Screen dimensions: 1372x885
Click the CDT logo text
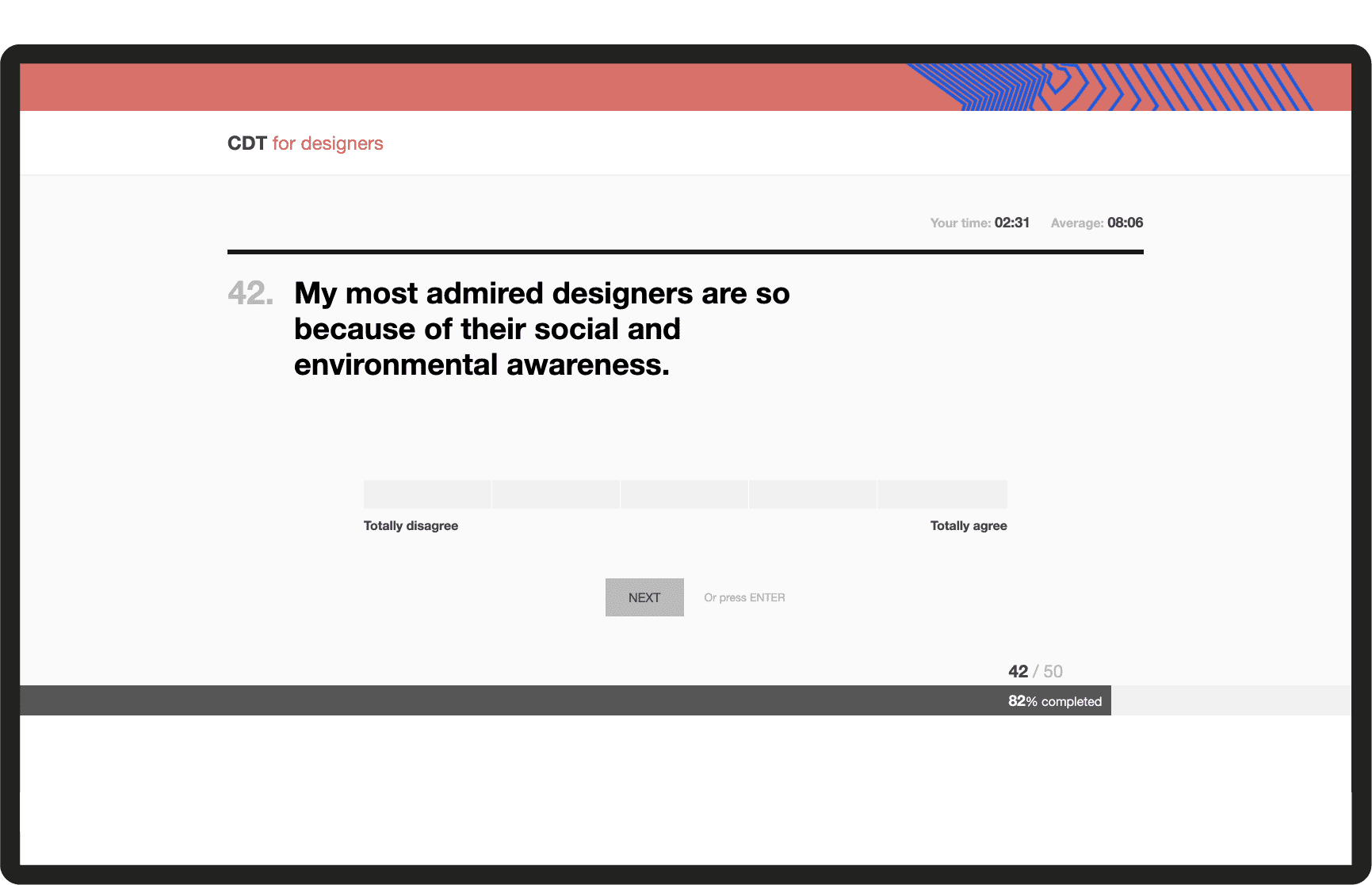pos(247,143)
